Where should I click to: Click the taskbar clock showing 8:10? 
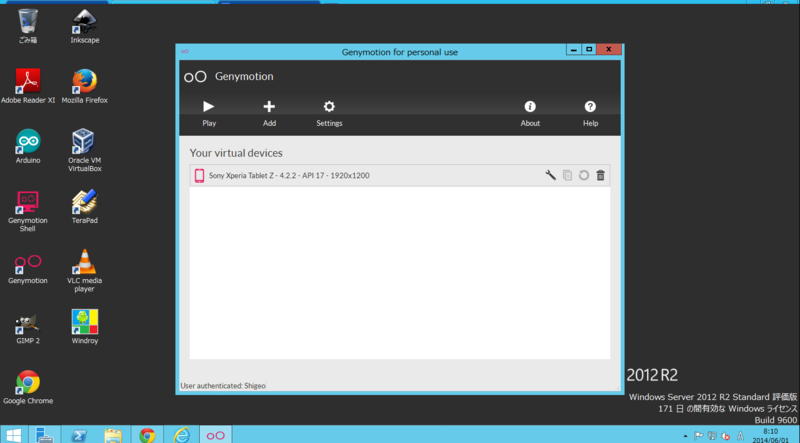pos(770,436)
